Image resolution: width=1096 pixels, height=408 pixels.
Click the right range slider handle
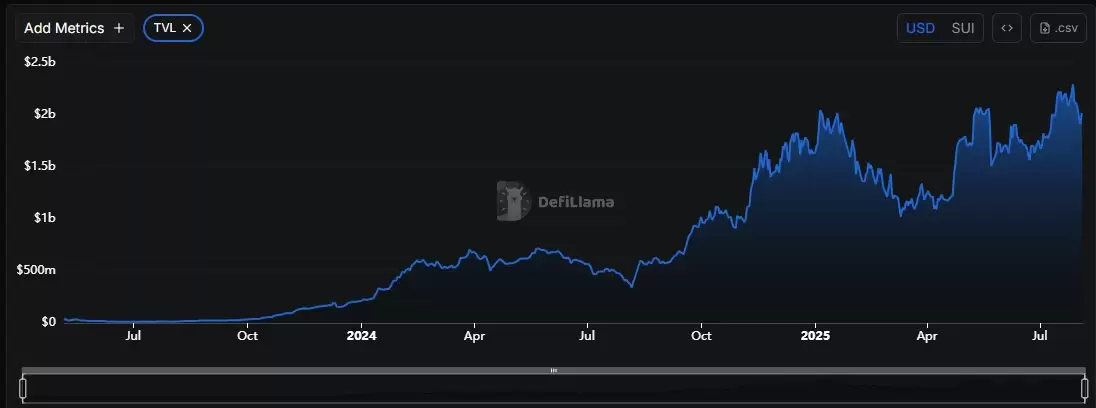tap(1085, 387)
